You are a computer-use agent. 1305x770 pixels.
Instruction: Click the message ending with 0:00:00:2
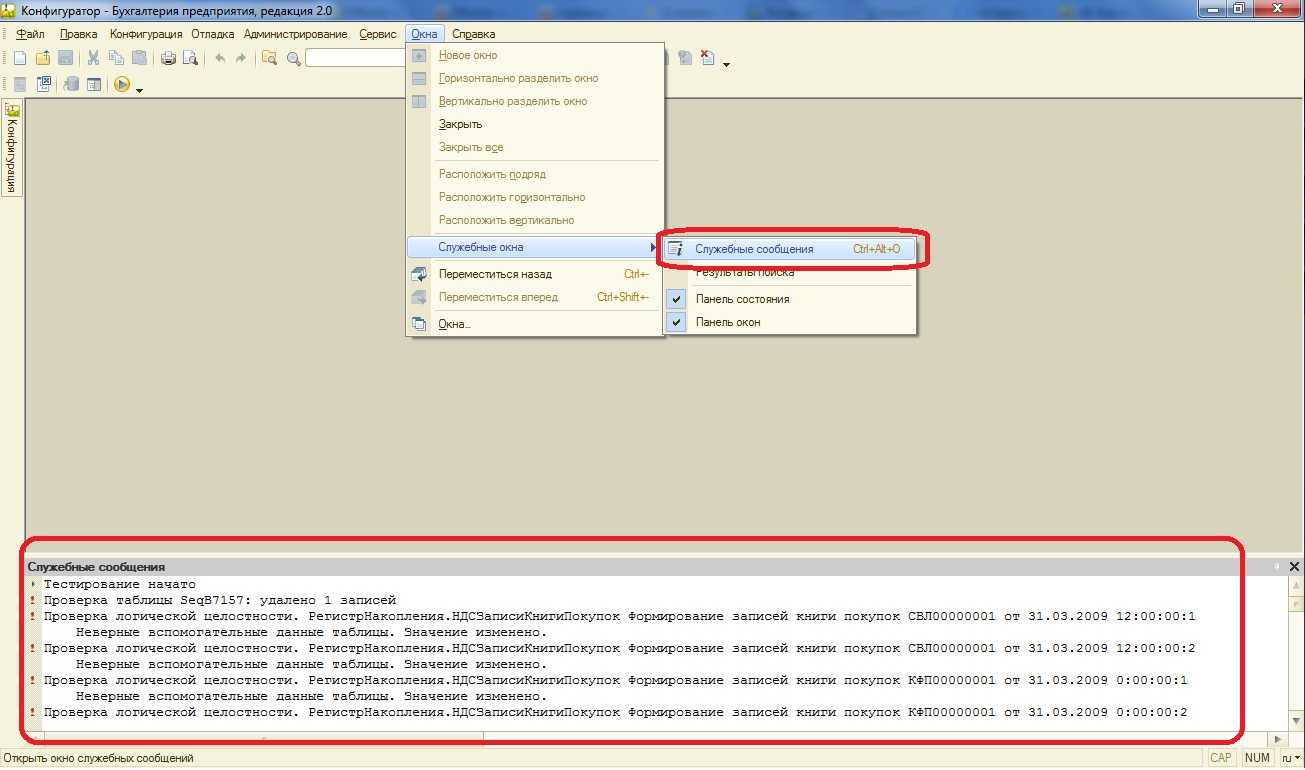click(616, 712)
